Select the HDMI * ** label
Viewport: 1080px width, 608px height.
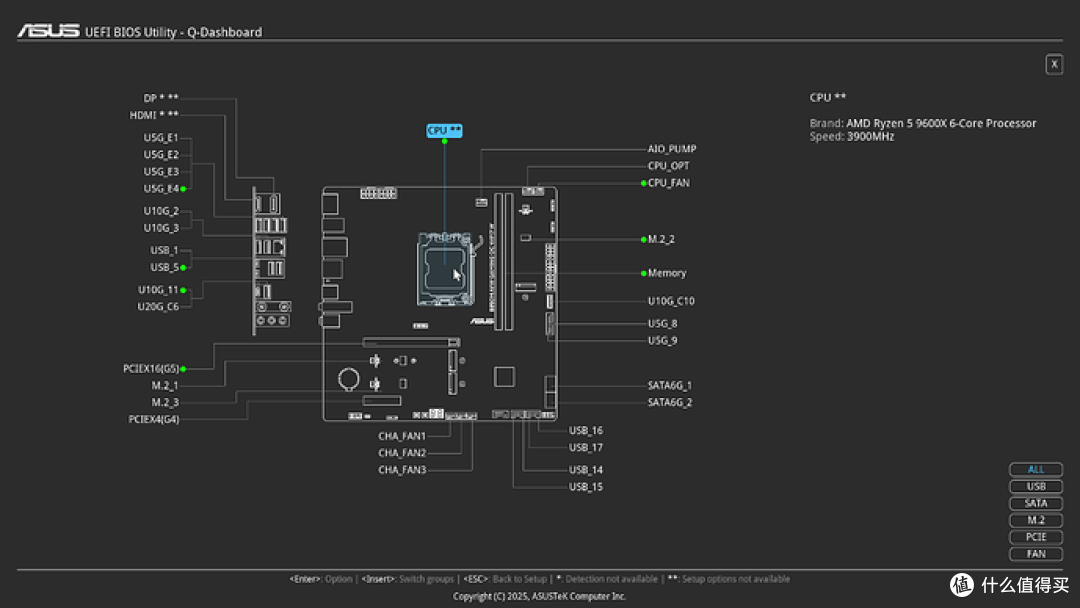154,115
